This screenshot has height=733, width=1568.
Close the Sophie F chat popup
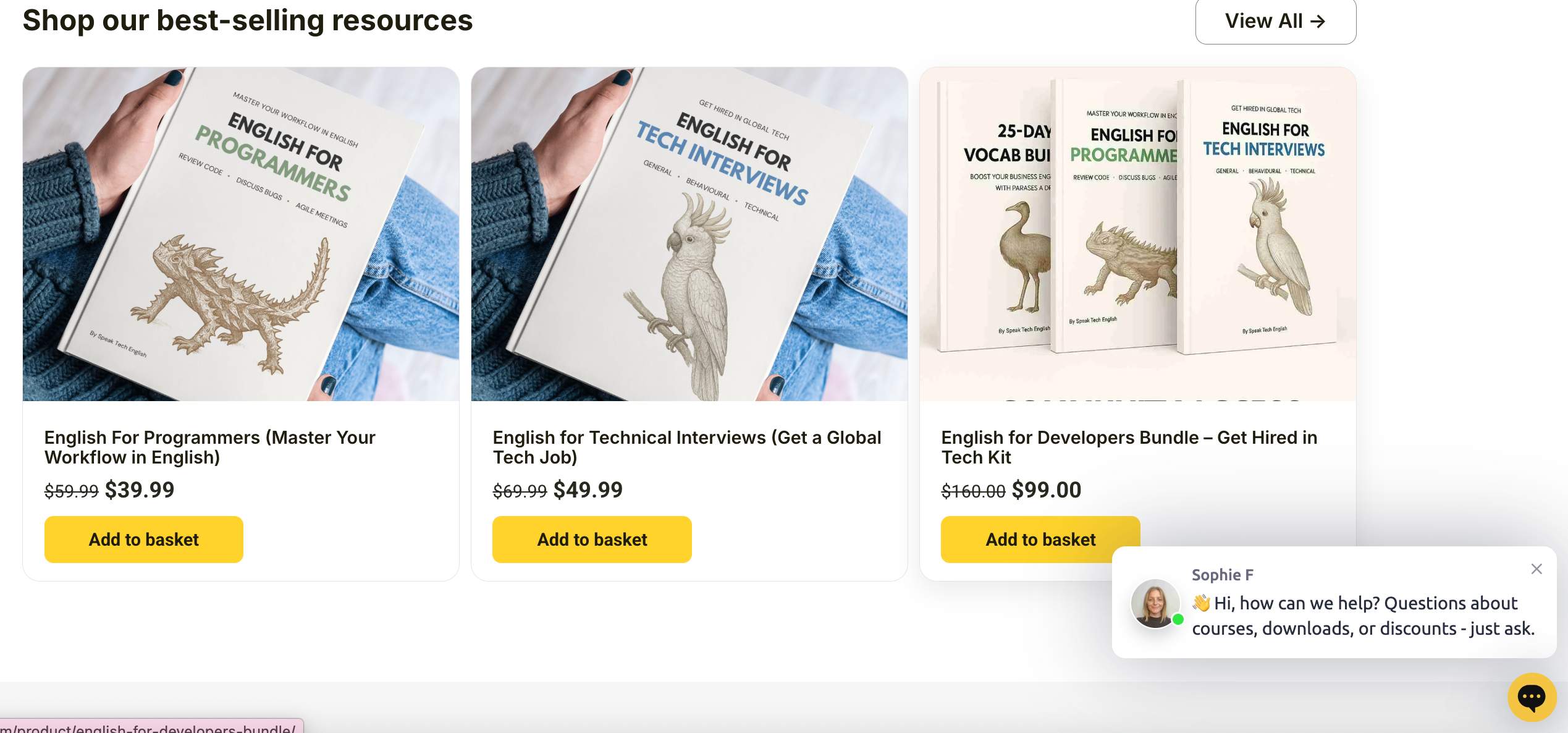click(x=1536, y=569)
